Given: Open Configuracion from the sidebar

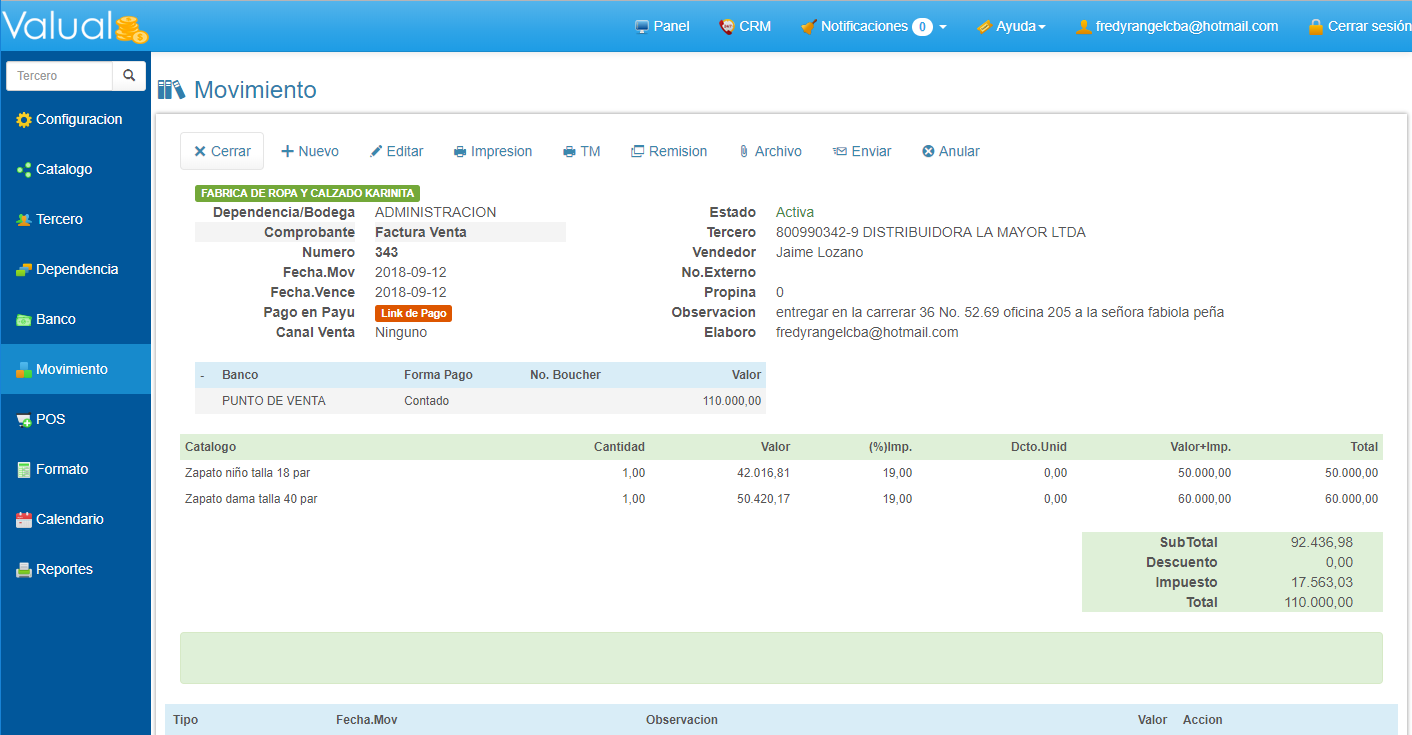Looking at the screenshot, I should tap(78, 119).
